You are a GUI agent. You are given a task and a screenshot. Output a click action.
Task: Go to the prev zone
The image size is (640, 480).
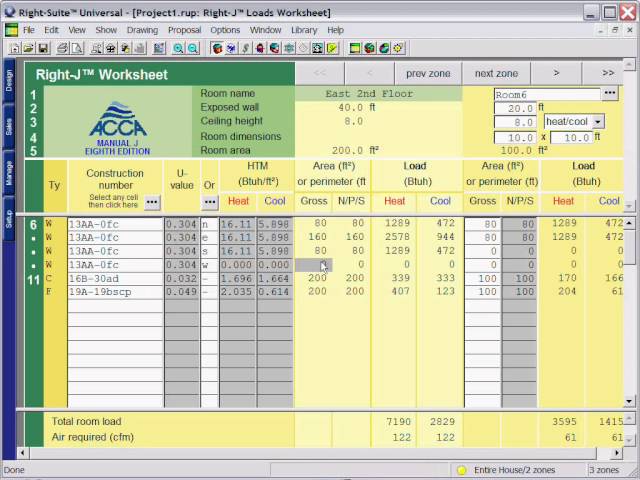tap(428, 73)
